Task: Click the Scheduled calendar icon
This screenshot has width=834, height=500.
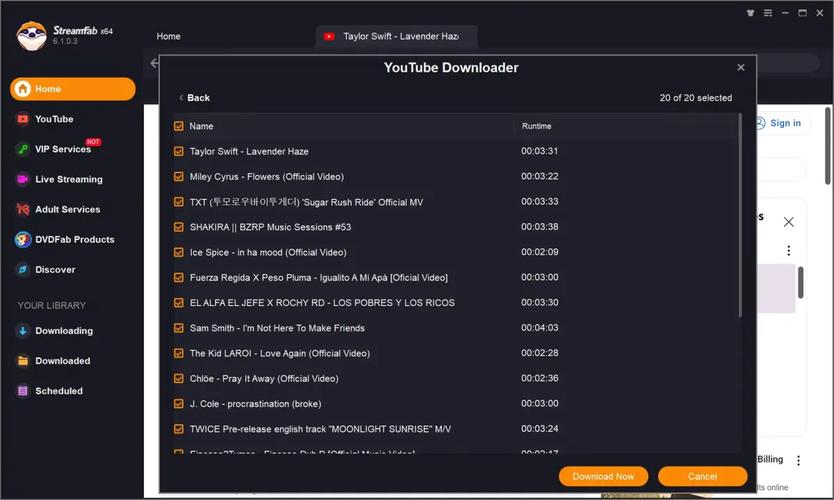Action: [x=22, y=391]
